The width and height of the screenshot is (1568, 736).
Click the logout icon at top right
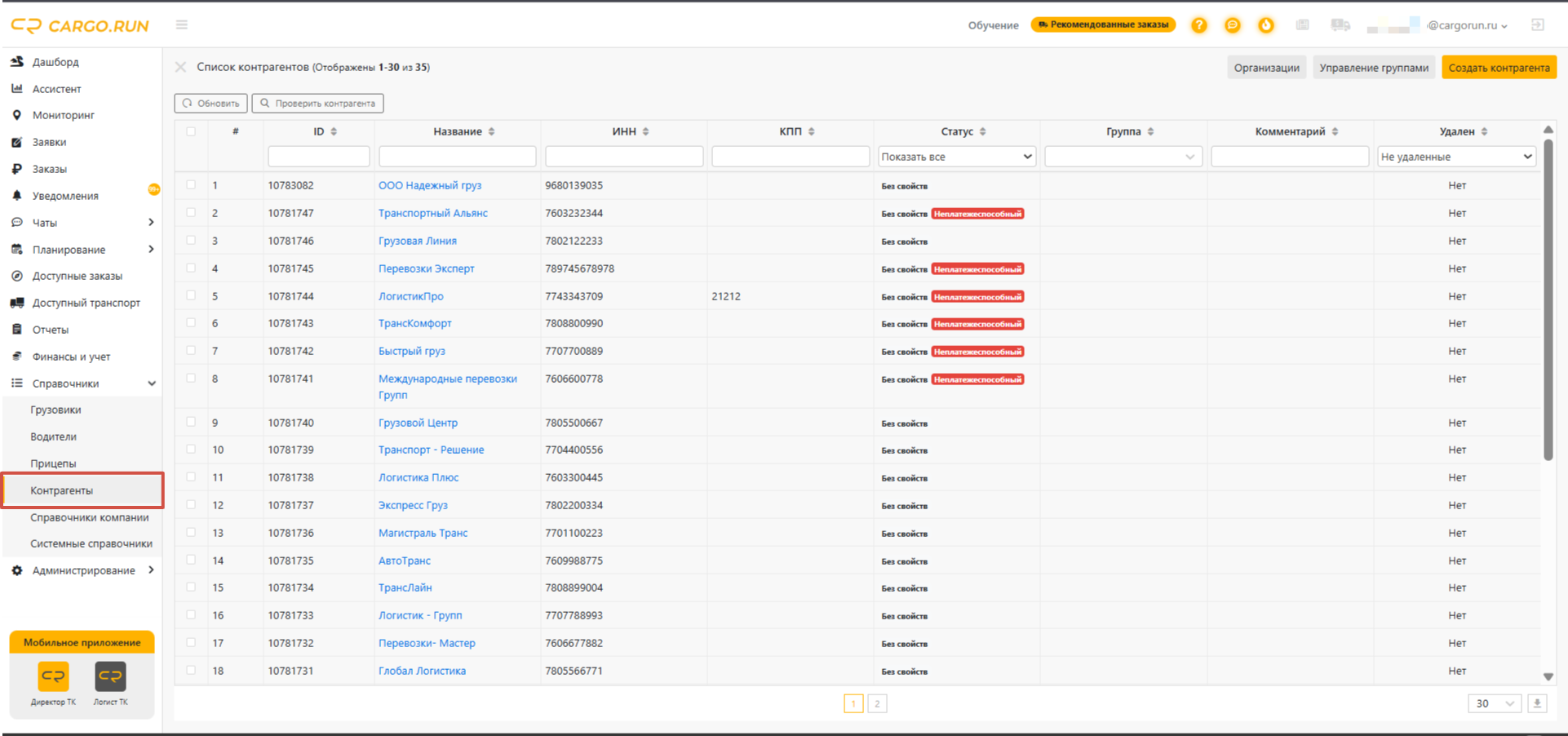coord(1537,25)
